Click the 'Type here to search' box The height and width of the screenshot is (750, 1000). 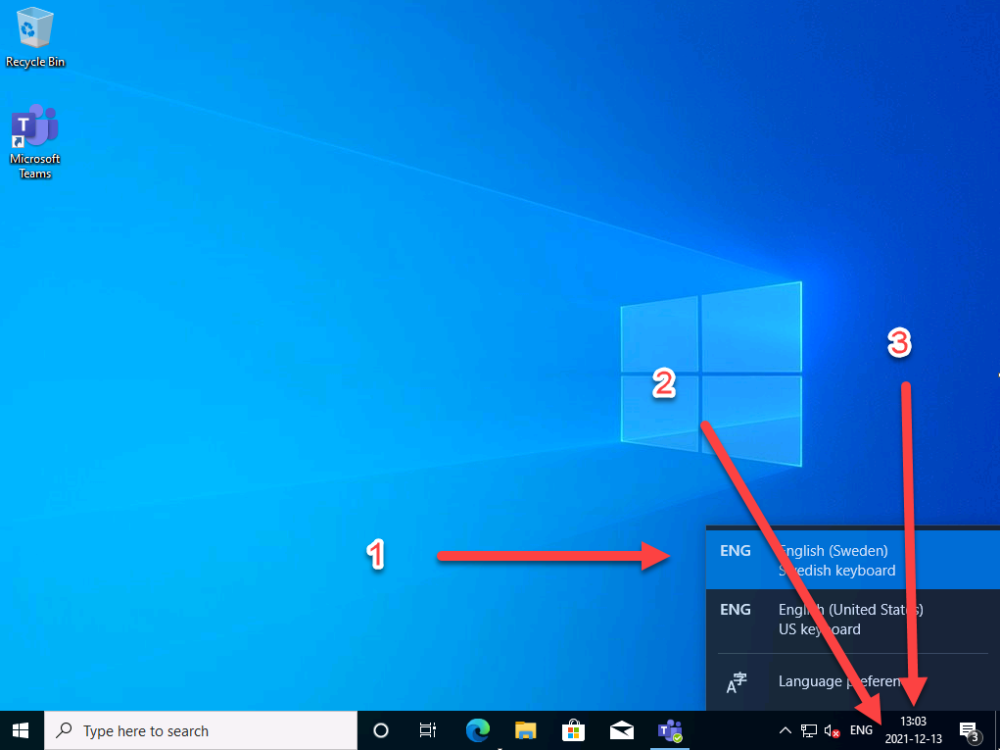(200, 730)
